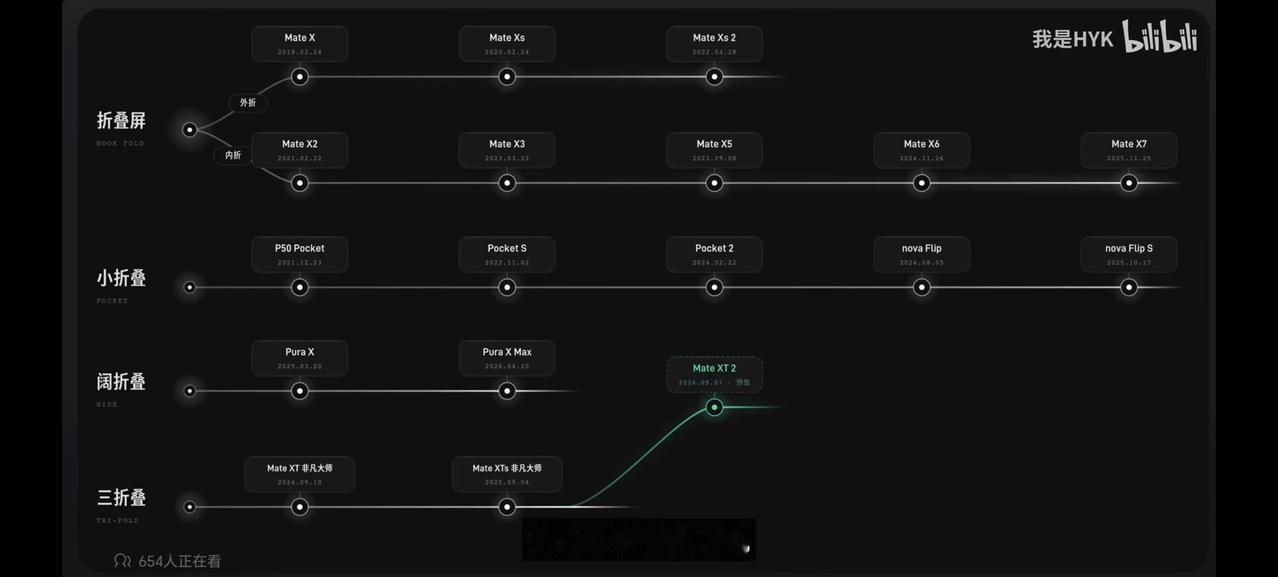
Task: Select the Mate X2 timeline node
Action: pyautogui.click(x=300, y=183)
